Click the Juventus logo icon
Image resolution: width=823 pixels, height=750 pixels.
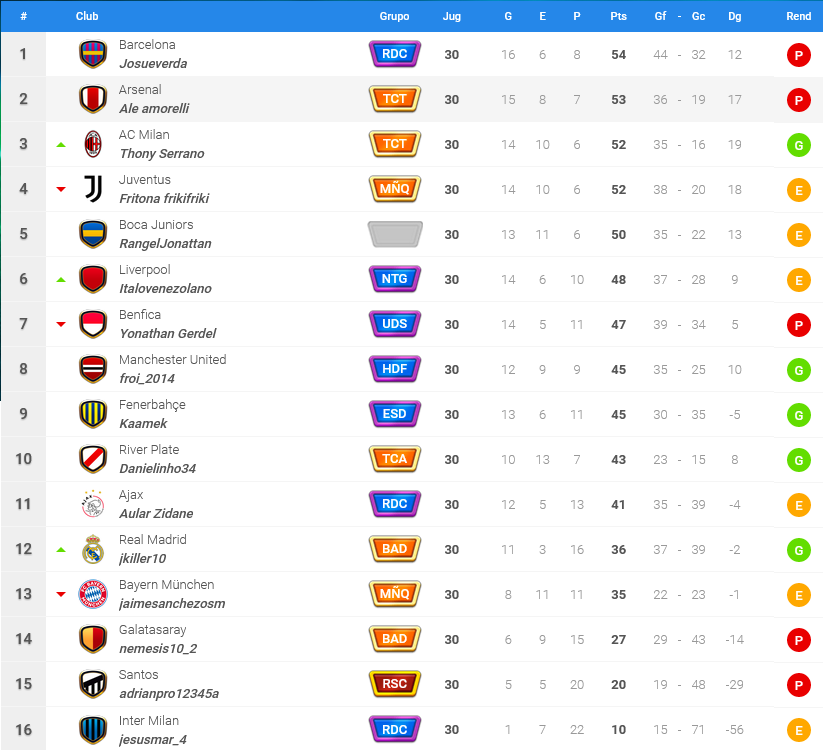pos(93,189)
